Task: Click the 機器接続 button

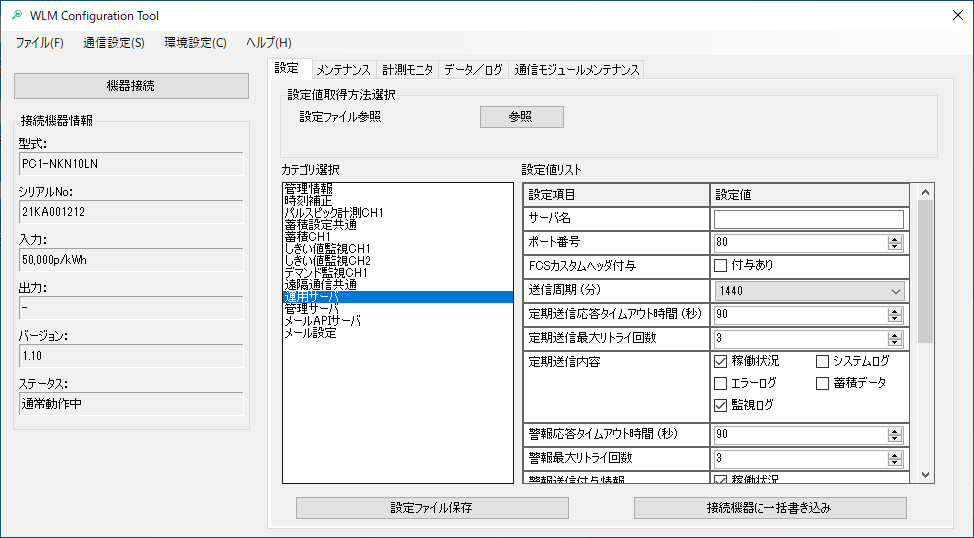Action: pyautogui.click(x=131, y=86)
